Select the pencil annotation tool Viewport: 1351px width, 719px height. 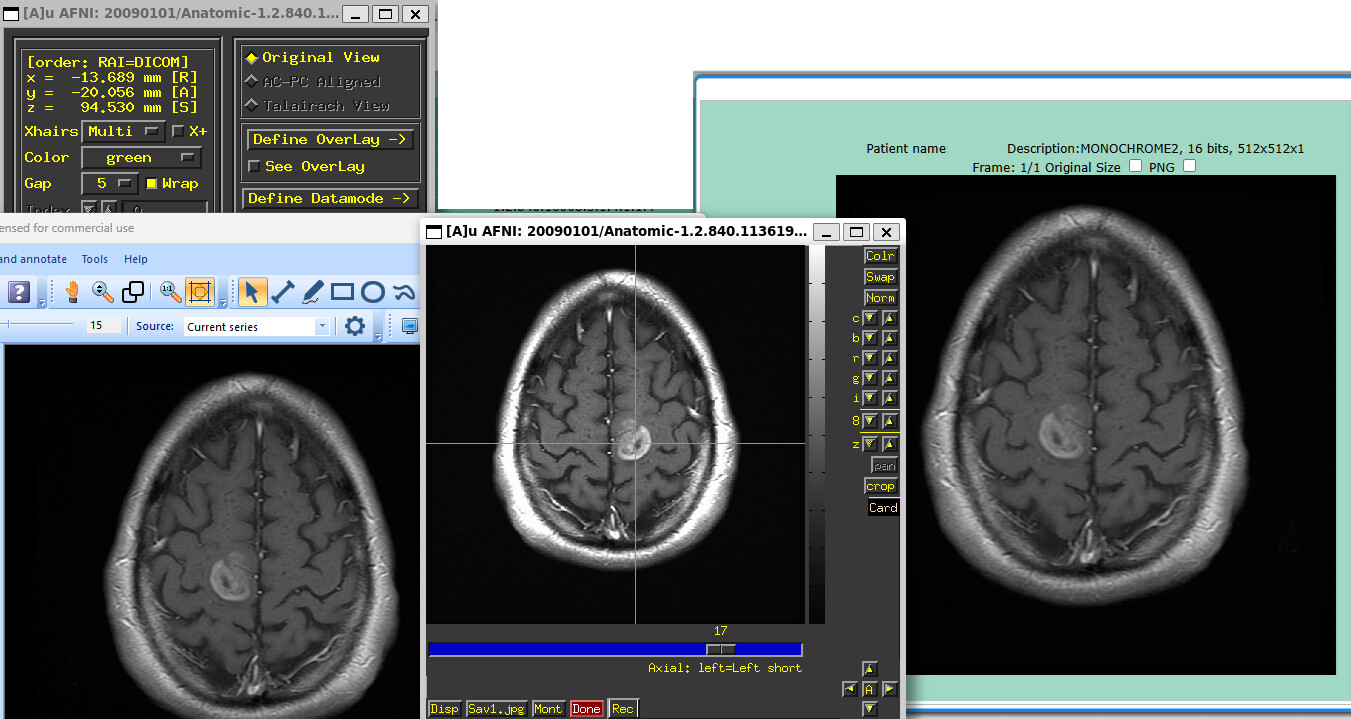click(312, 292)
